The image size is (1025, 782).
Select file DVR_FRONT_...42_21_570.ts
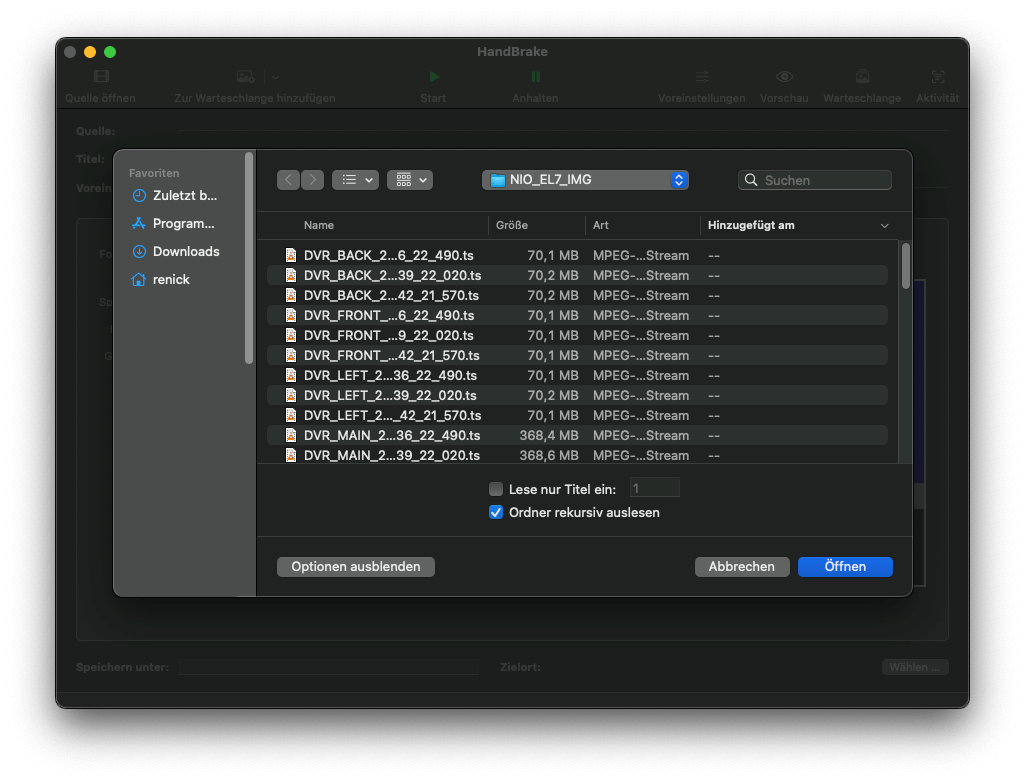coord(577,355)
